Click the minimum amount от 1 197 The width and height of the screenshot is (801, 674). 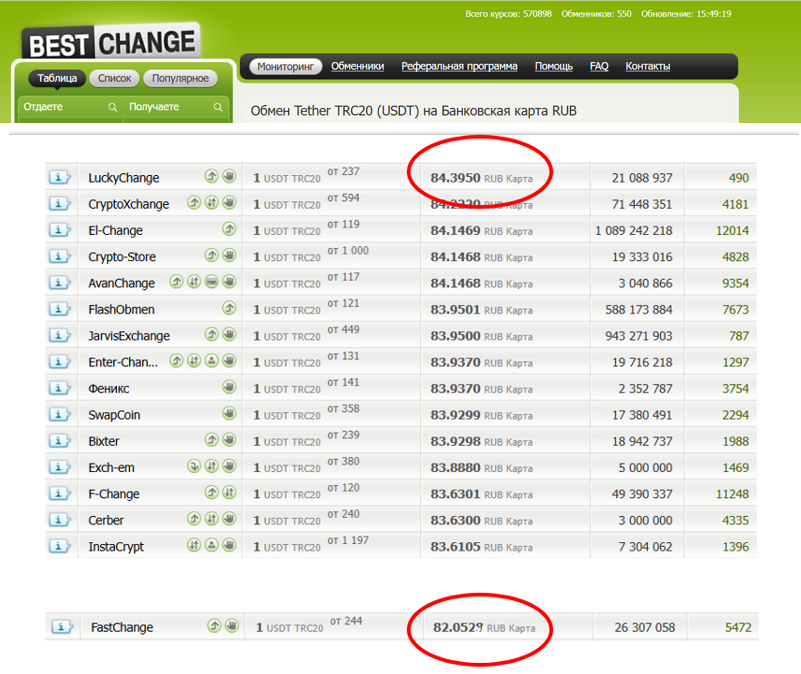(x=348, y=540)
